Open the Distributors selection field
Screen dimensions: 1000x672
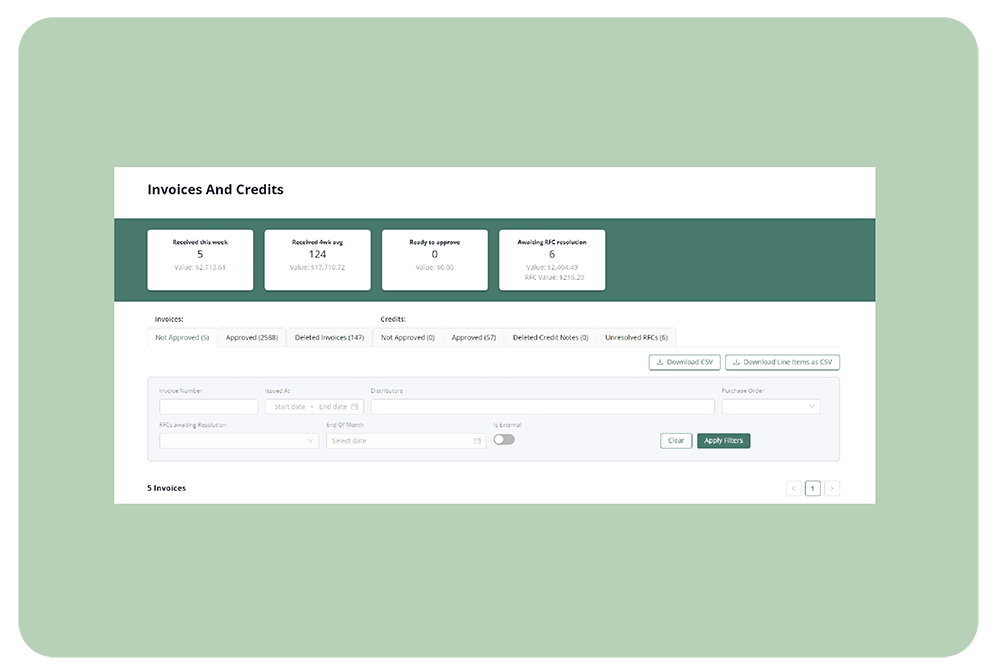point(542,407)
